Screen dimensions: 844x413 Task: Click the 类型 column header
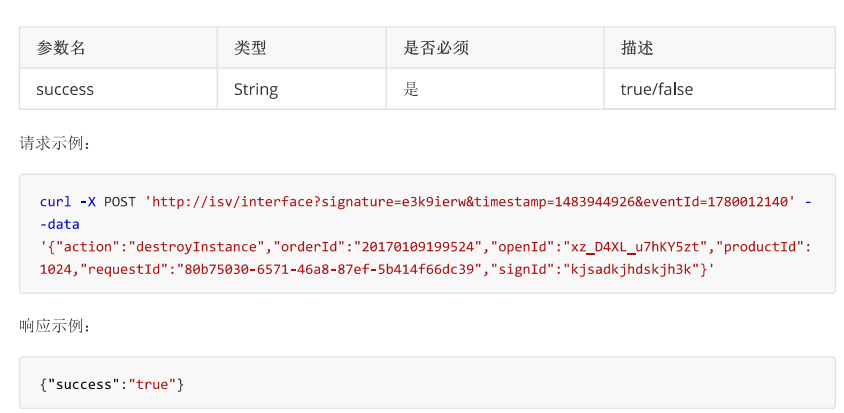(301, 47)
